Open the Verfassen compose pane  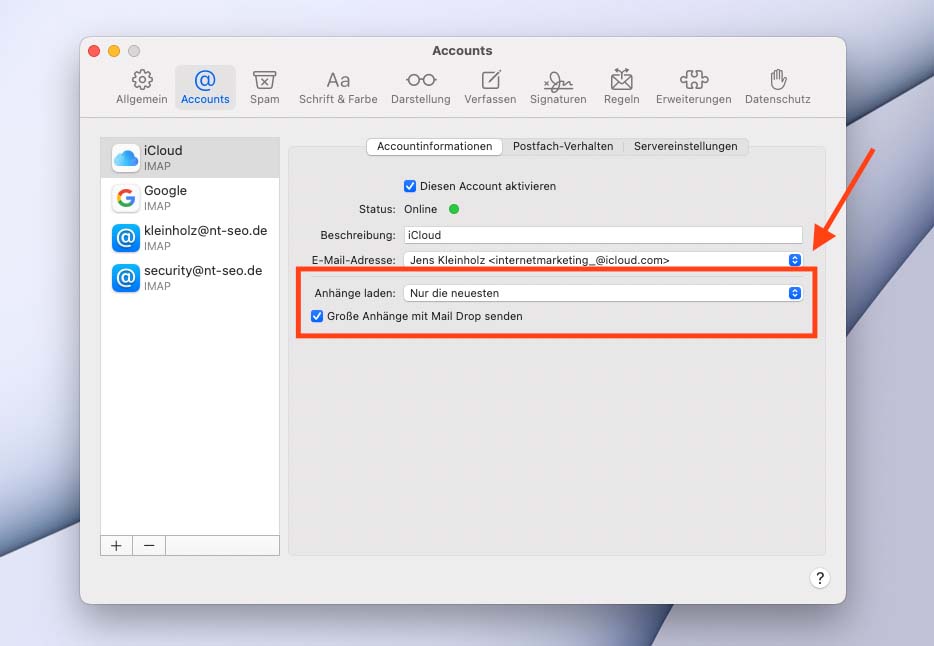490,87
